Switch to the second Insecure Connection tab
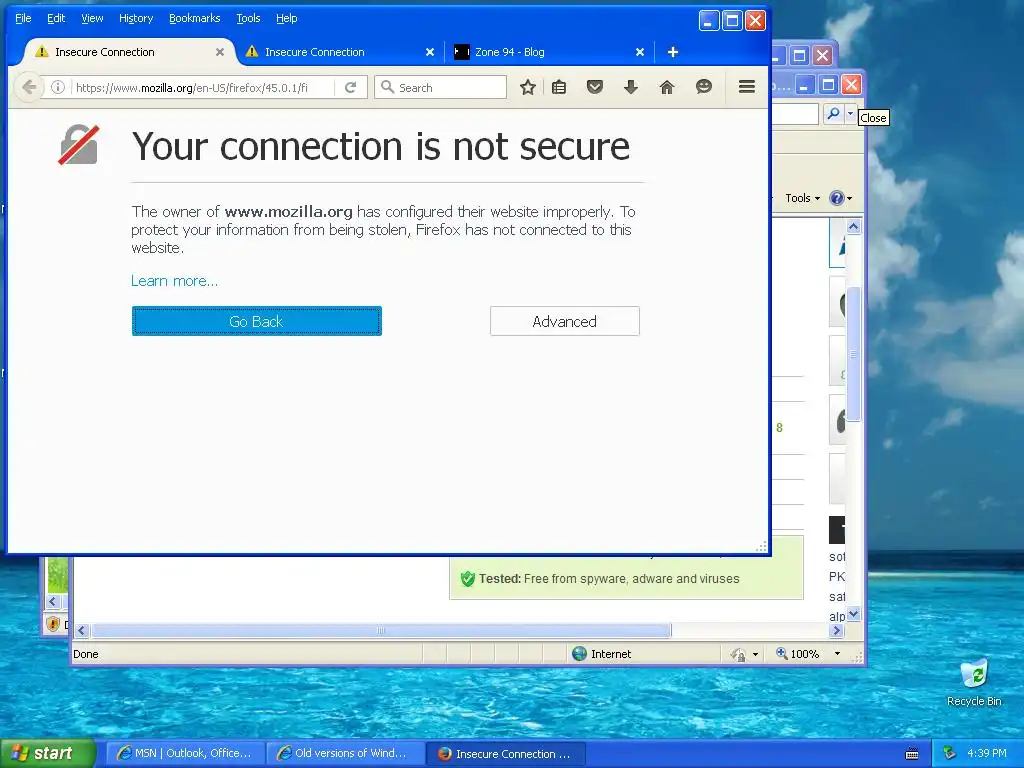The height and width of the screenshot is (768, 1024). (x=340, y=52)
